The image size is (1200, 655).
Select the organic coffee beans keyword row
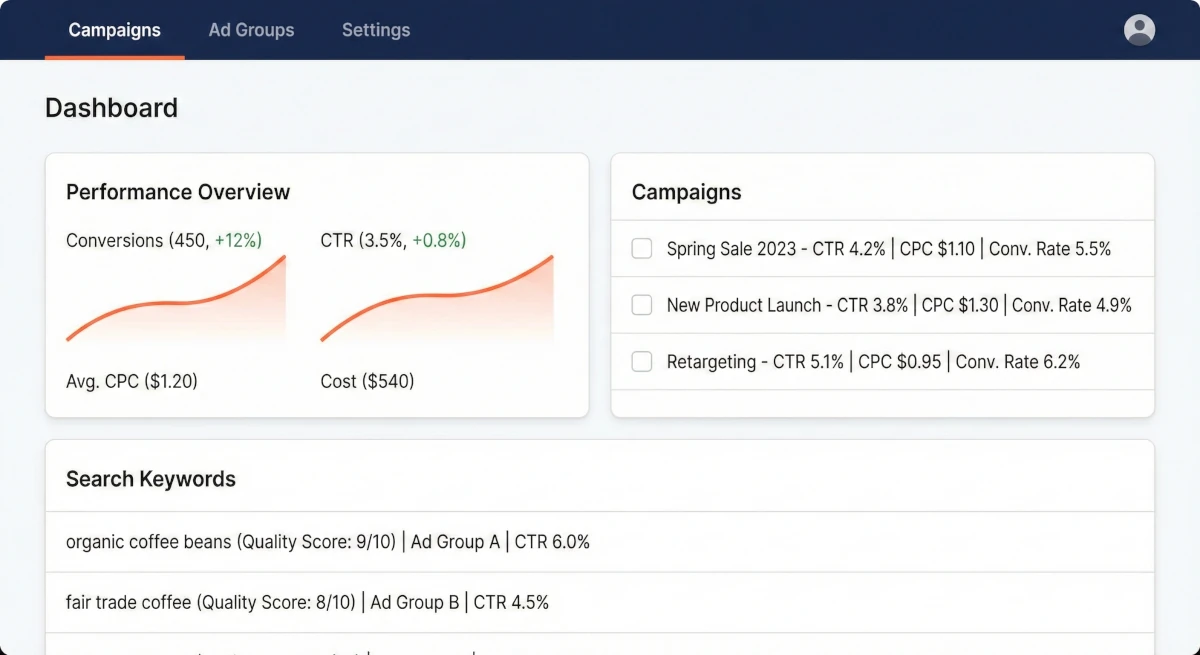click(x=327, y=541)
